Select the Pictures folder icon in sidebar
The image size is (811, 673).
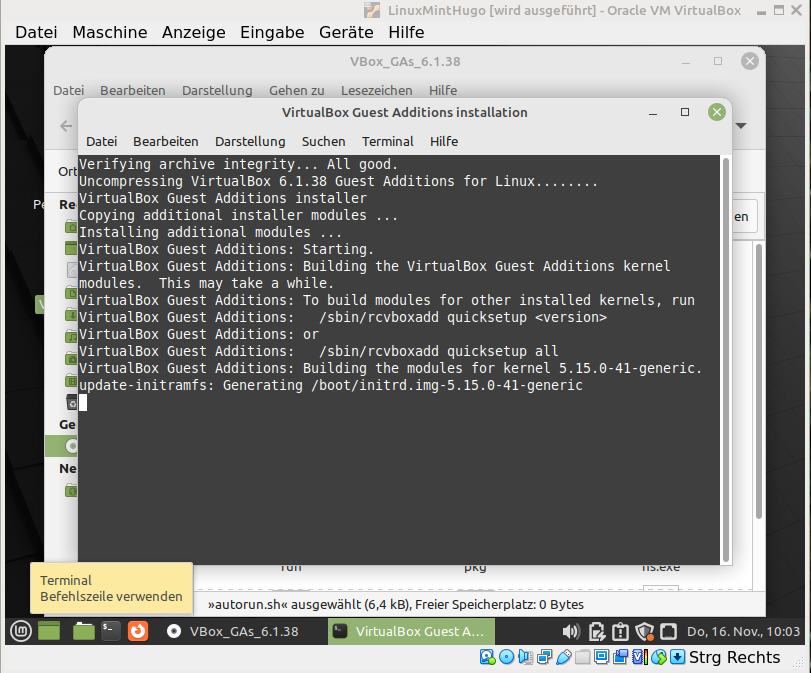point(71,358)
